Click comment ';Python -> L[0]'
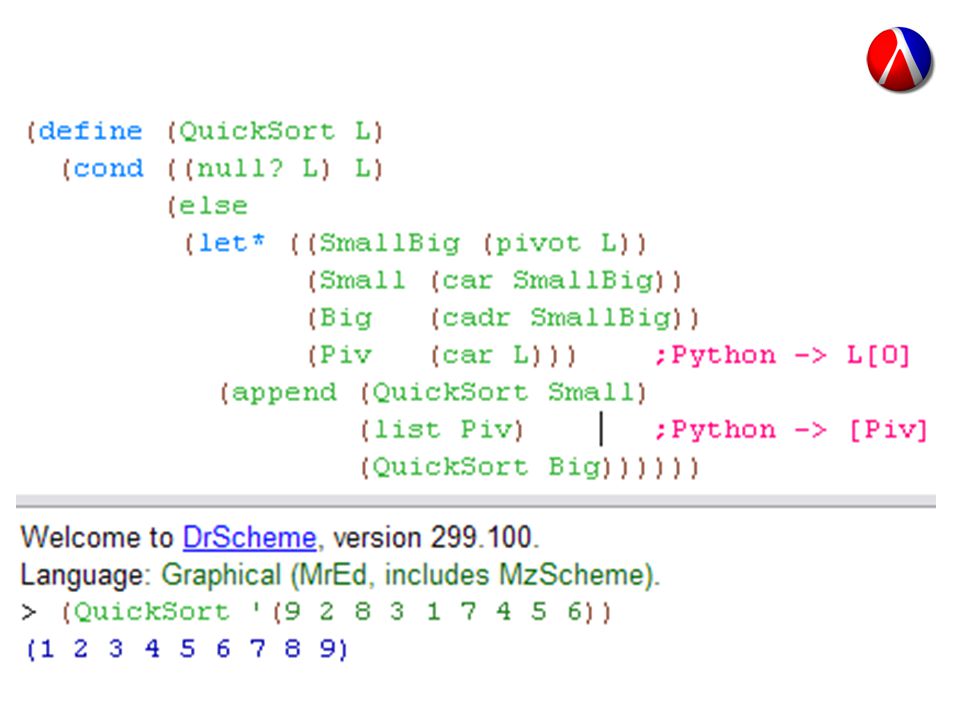 (782, 355)
